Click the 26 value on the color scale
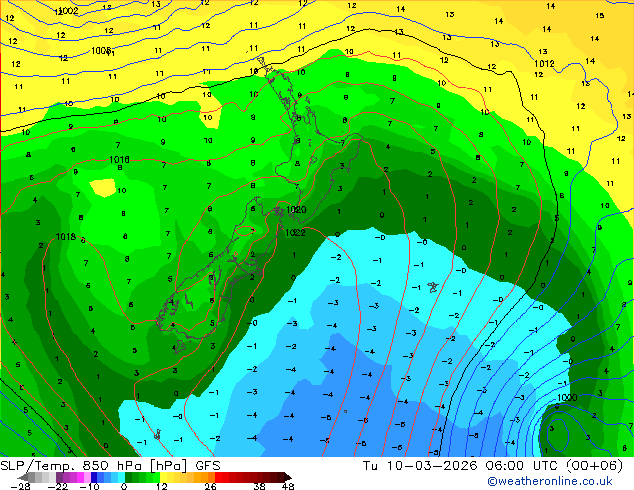 click(x=210, y=486)
